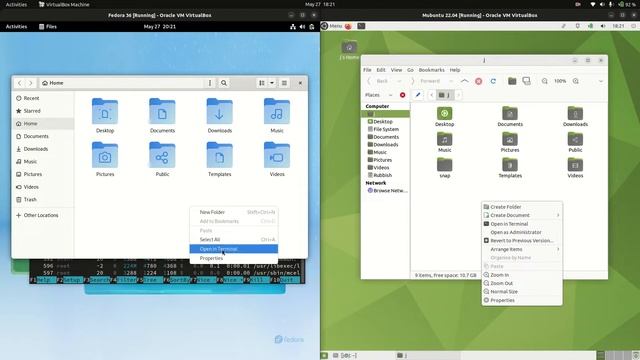Click the Home folder icon in Caja toolbar
Viewport: 640px width, 360px height.
(512, 81)
